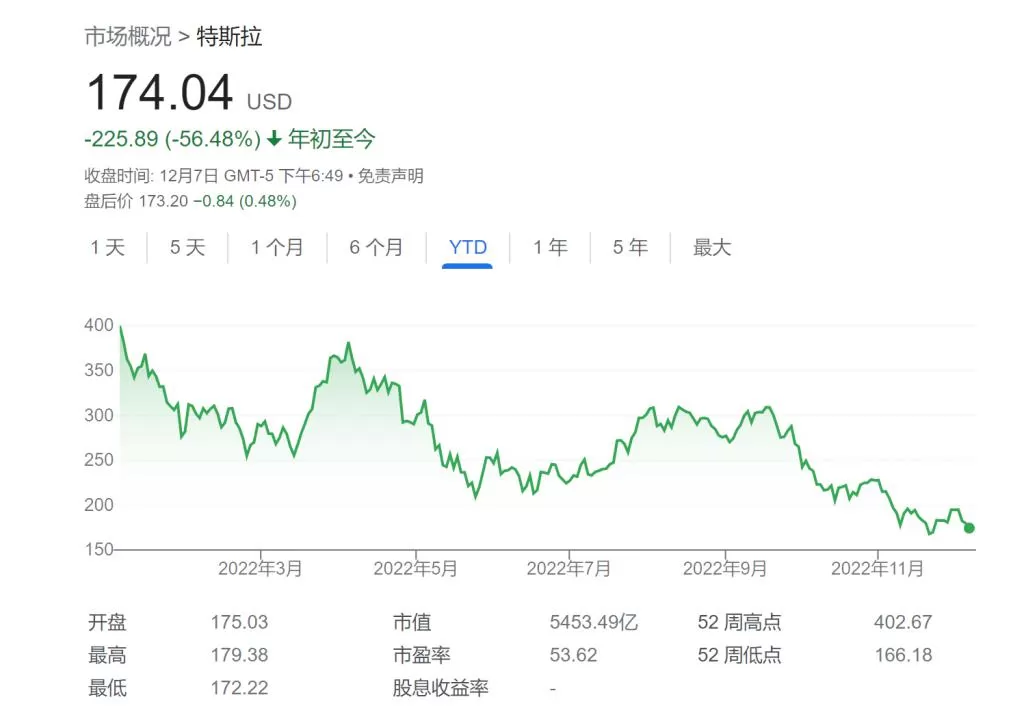
Task: Switch to the 5 天 range tab
Action: (187, 248)
